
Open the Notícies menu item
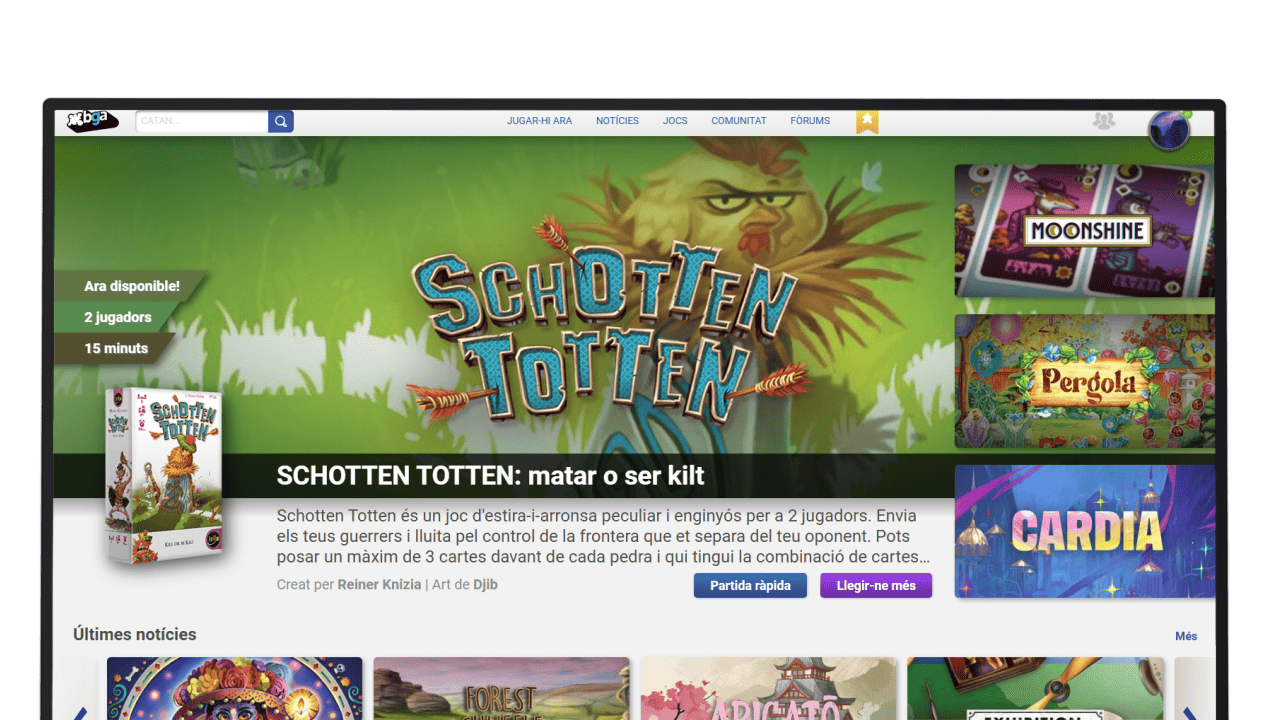click(x=617, y=121)
